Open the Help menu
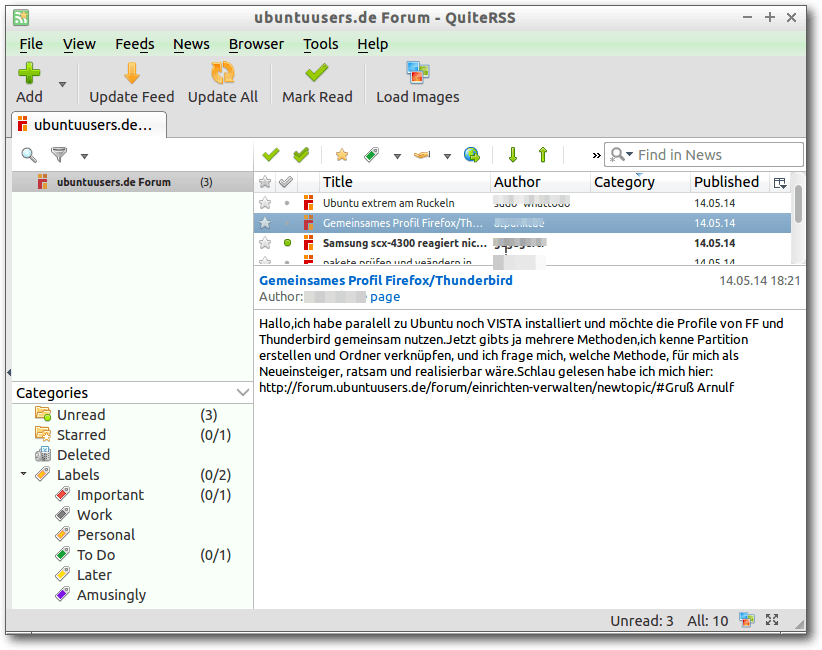The width and height of the screenshot is (822, 650). tap(373, 44)
